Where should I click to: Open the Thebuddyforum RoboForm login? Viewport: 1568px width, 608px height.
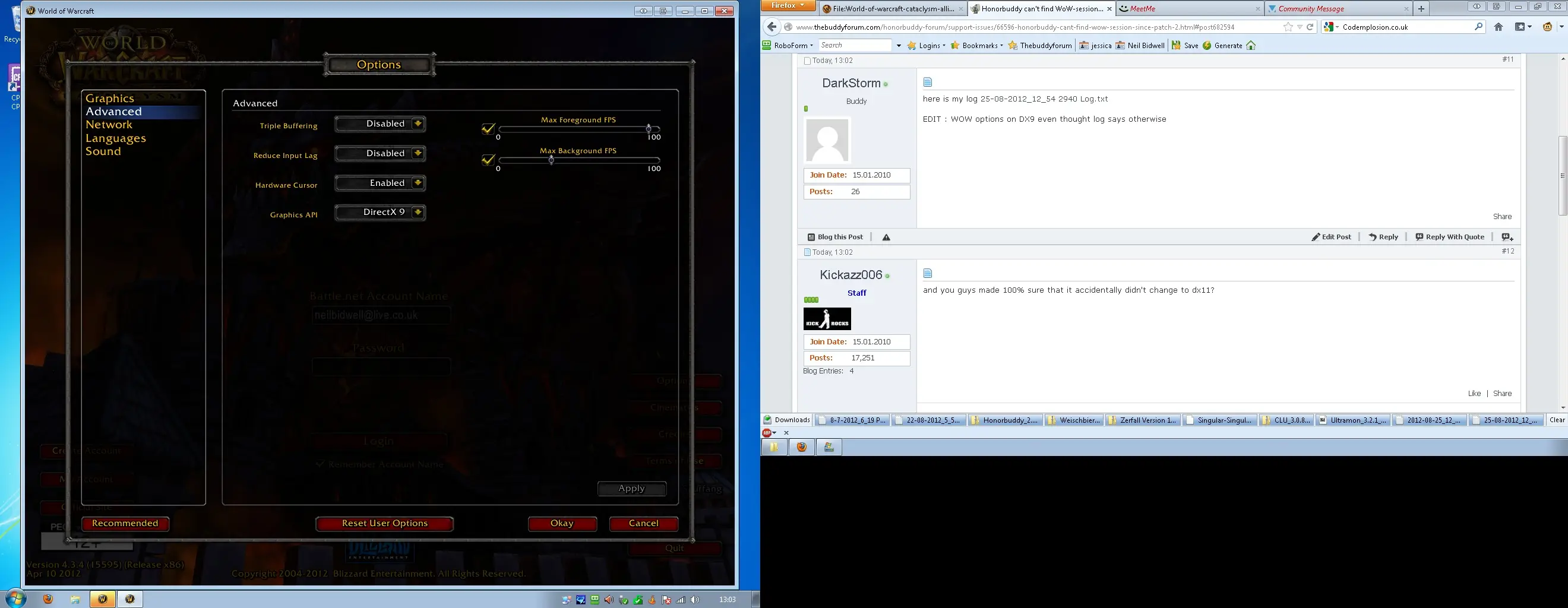tap(1039, 45)
